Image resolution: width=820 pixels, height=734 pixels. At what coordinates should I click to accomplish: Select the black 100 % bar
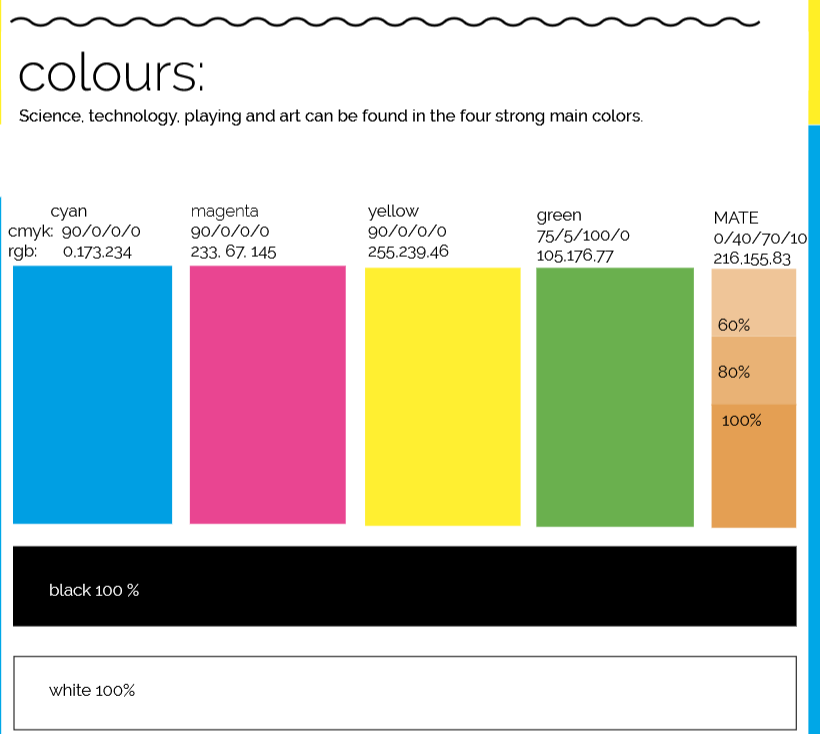[404, 586]
